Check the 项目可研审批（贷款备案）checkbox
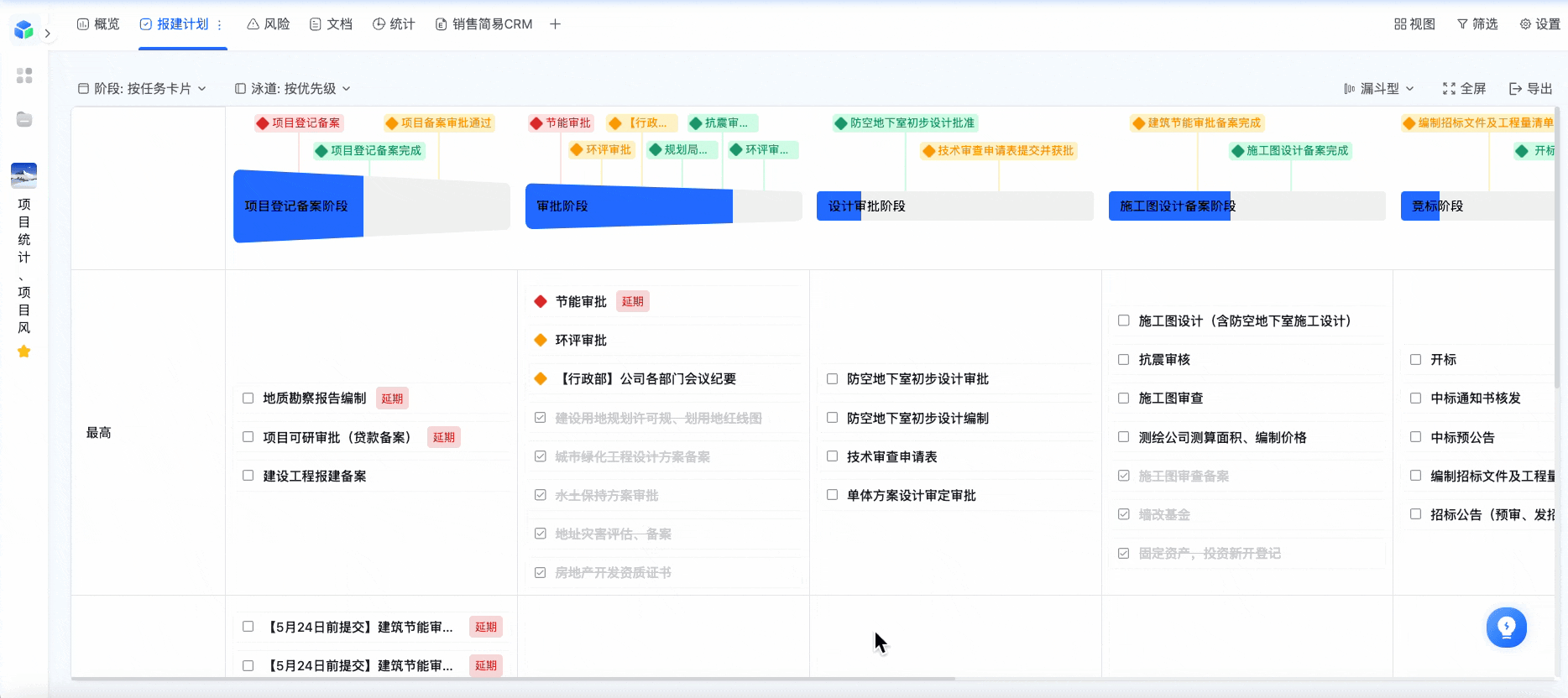Image resolution: width=1568 pixels, height=698 pixels. click(x=248, y=437)
